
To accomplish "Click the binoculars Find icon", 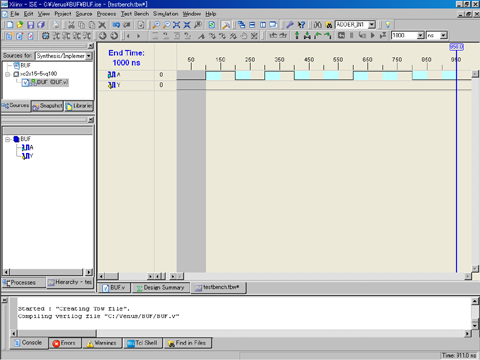I will coord(318,25).
